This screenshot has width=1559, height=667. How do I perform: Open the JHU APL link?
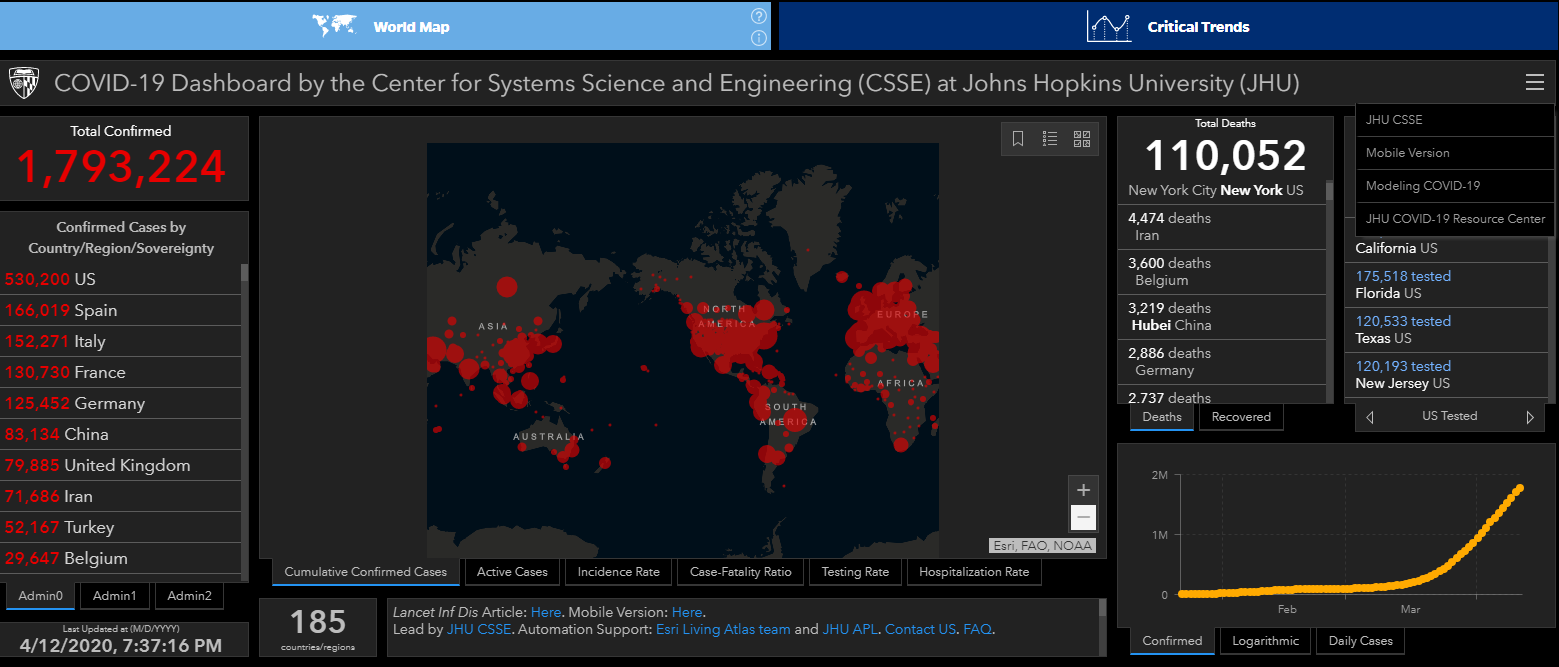pos(849,629)
